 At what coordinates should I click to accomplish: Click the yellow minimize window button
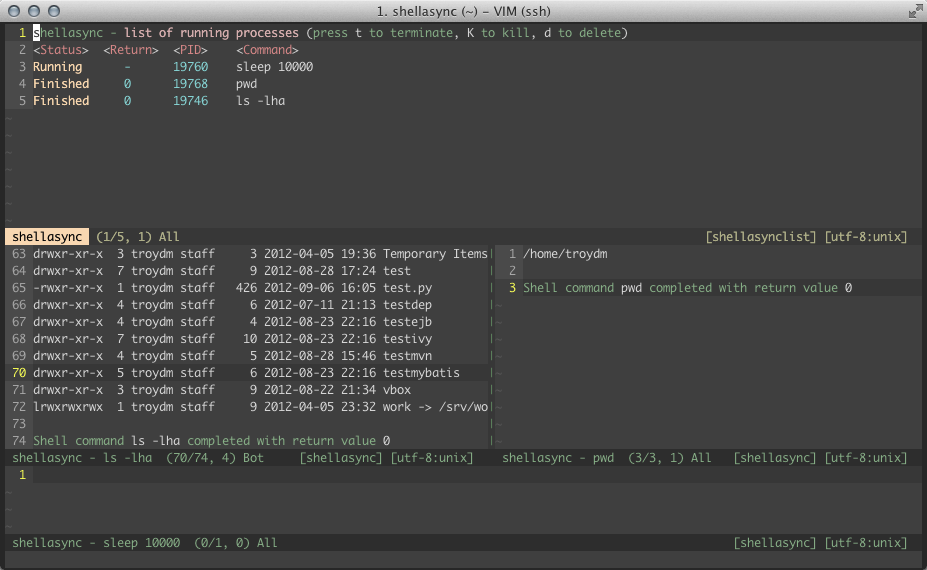34,11
